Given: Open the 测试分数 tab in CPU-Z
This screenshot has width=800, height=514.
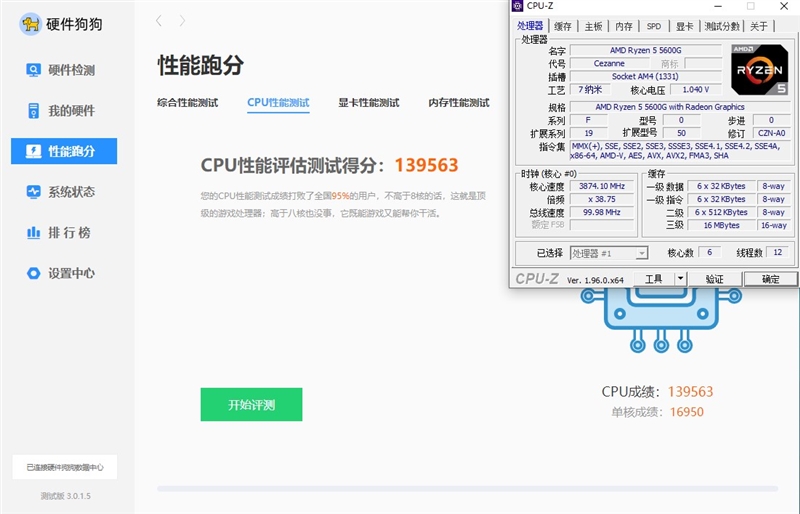Looking at the screenshot, I should pos(722,27).
